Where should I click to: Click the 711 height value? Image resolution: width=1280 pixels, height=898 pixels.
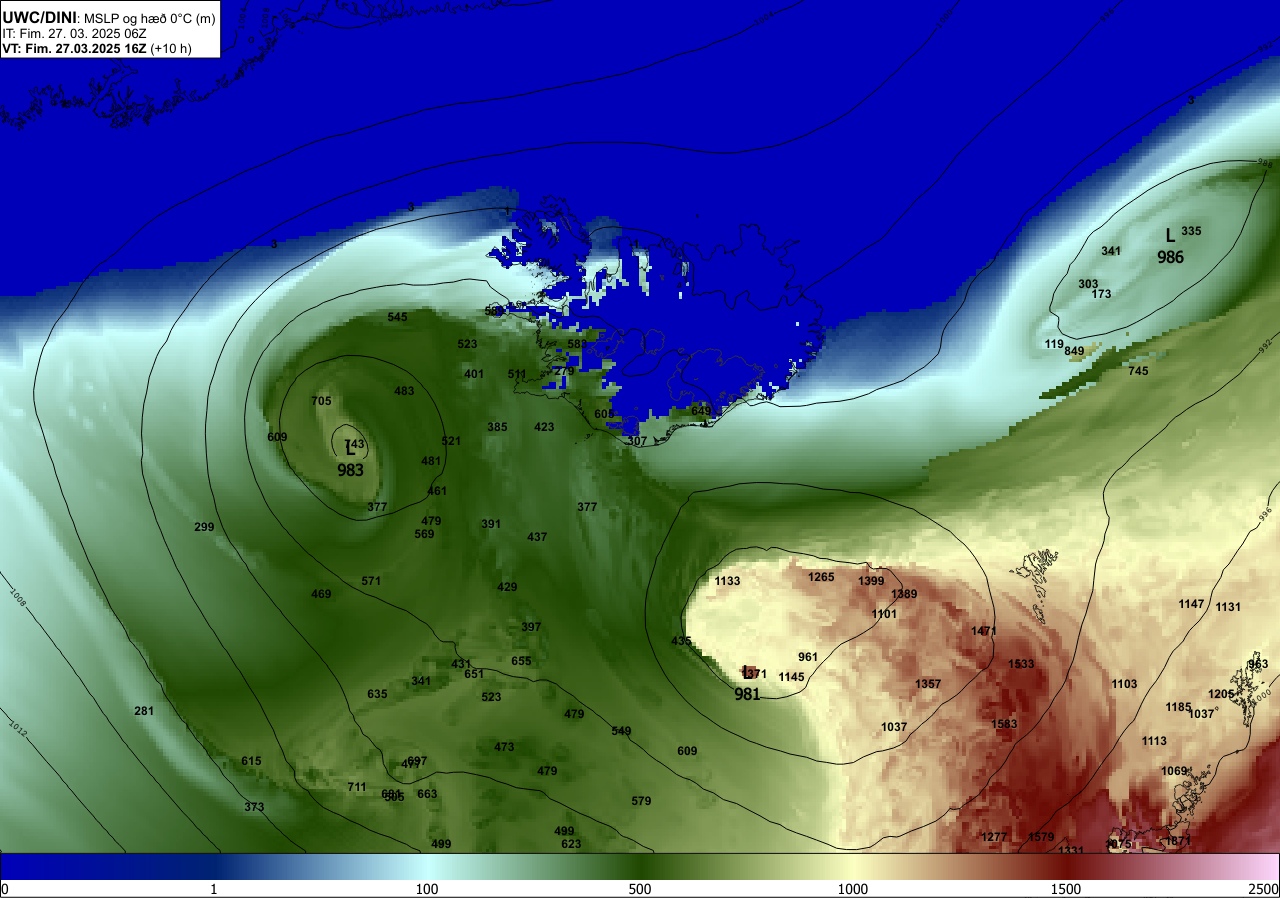point(357,787)
